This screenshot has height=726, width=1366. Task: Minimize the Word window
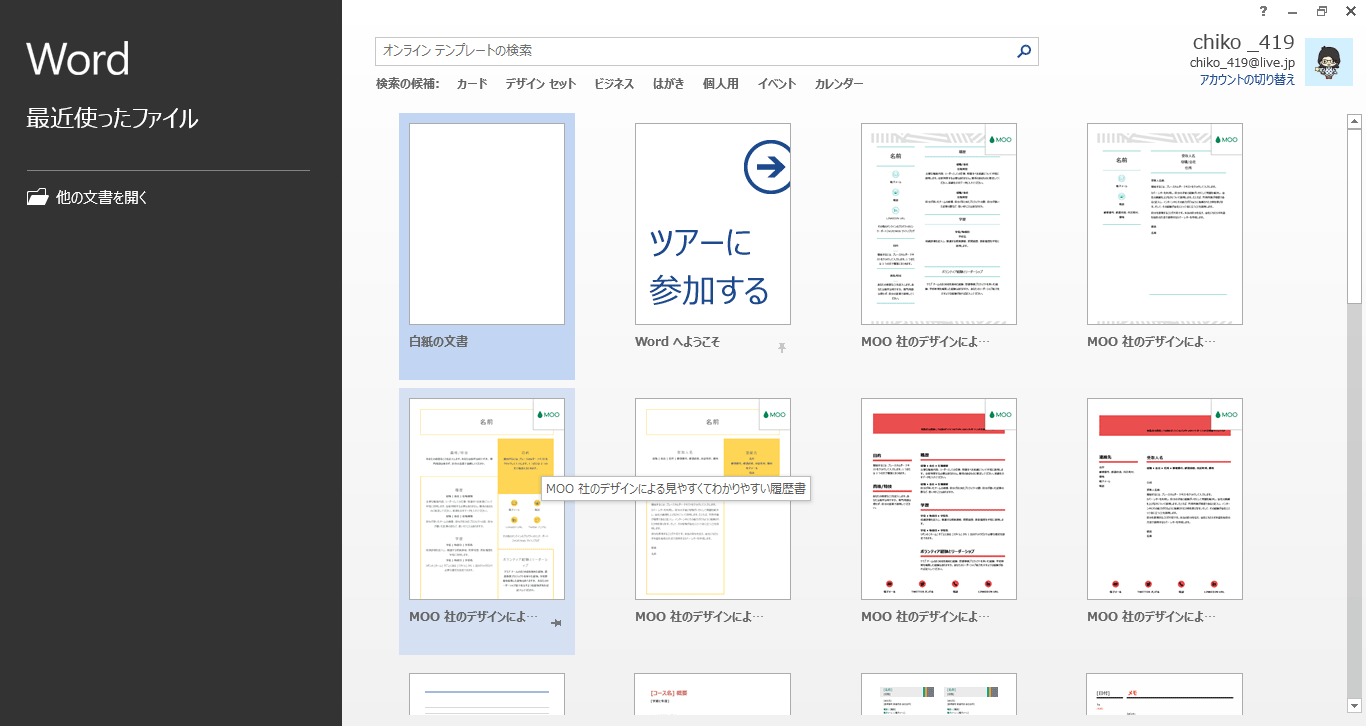pyautogui.click(x=1293, y=11)
